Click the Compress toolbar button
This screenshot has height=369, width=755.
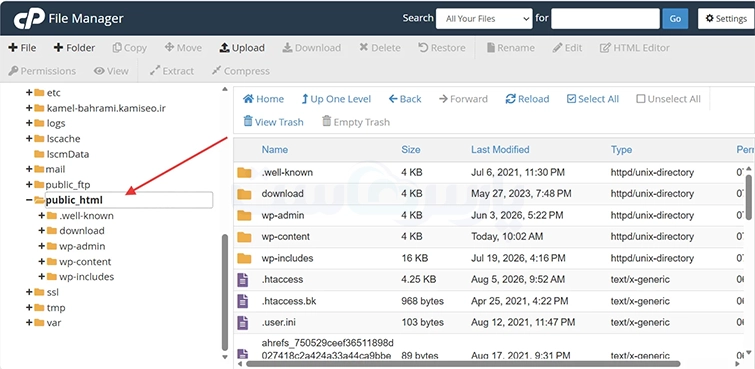241,71
